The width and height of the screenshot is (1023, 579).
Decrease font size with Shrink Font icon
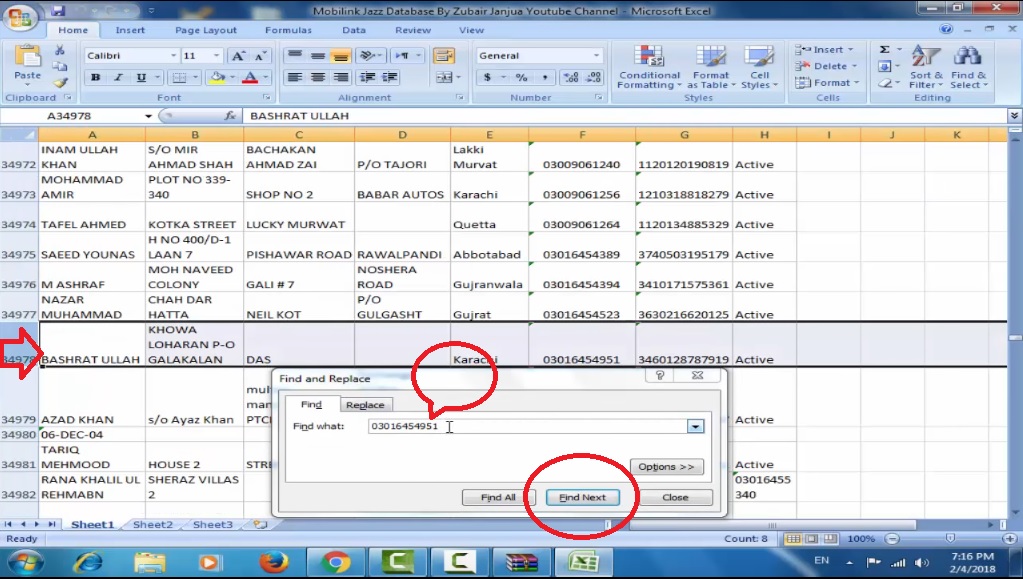260,56
